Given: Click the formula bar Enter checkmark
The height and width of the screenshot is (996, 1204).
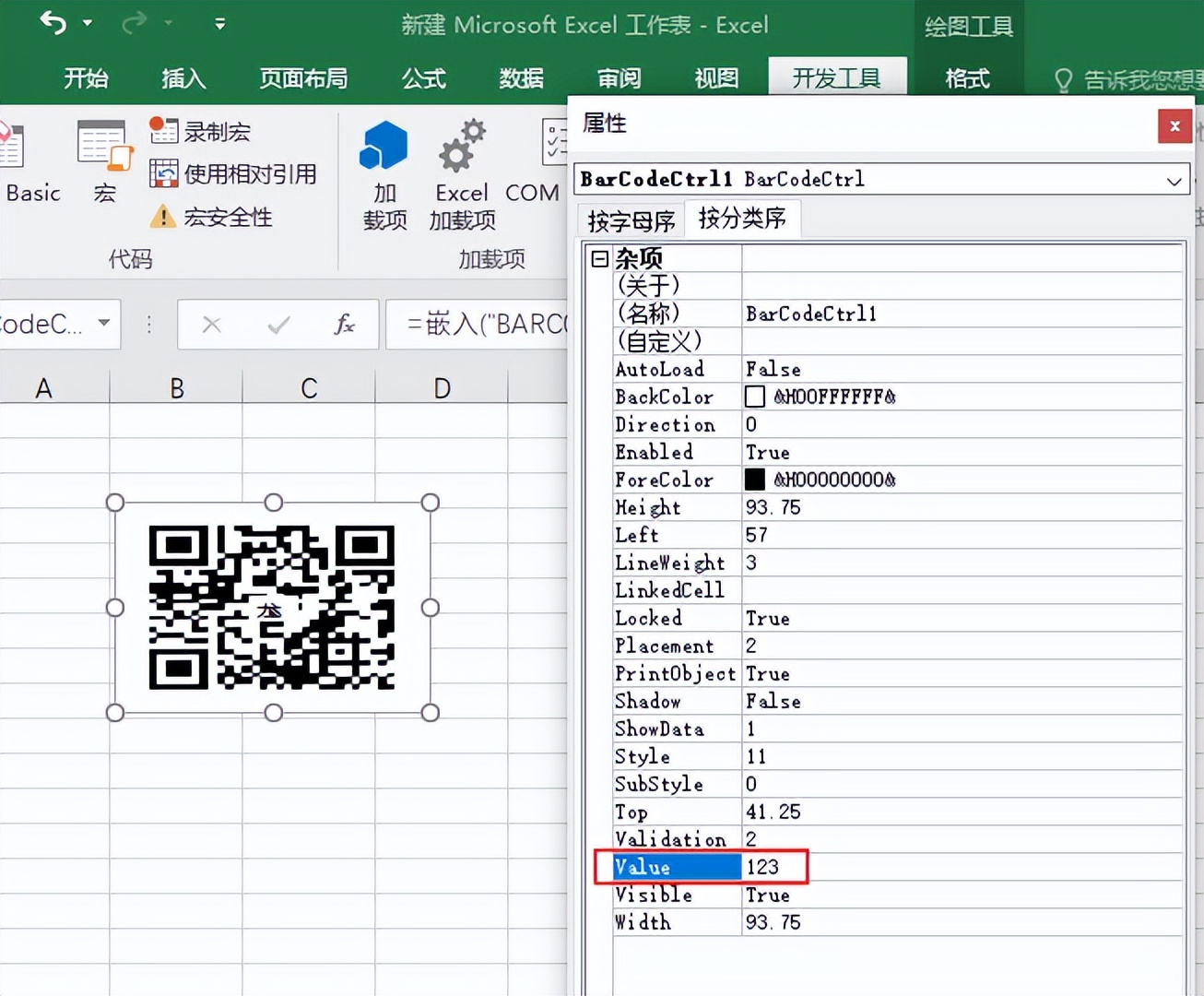Looking at the screenshot, I should coord(278,325).
